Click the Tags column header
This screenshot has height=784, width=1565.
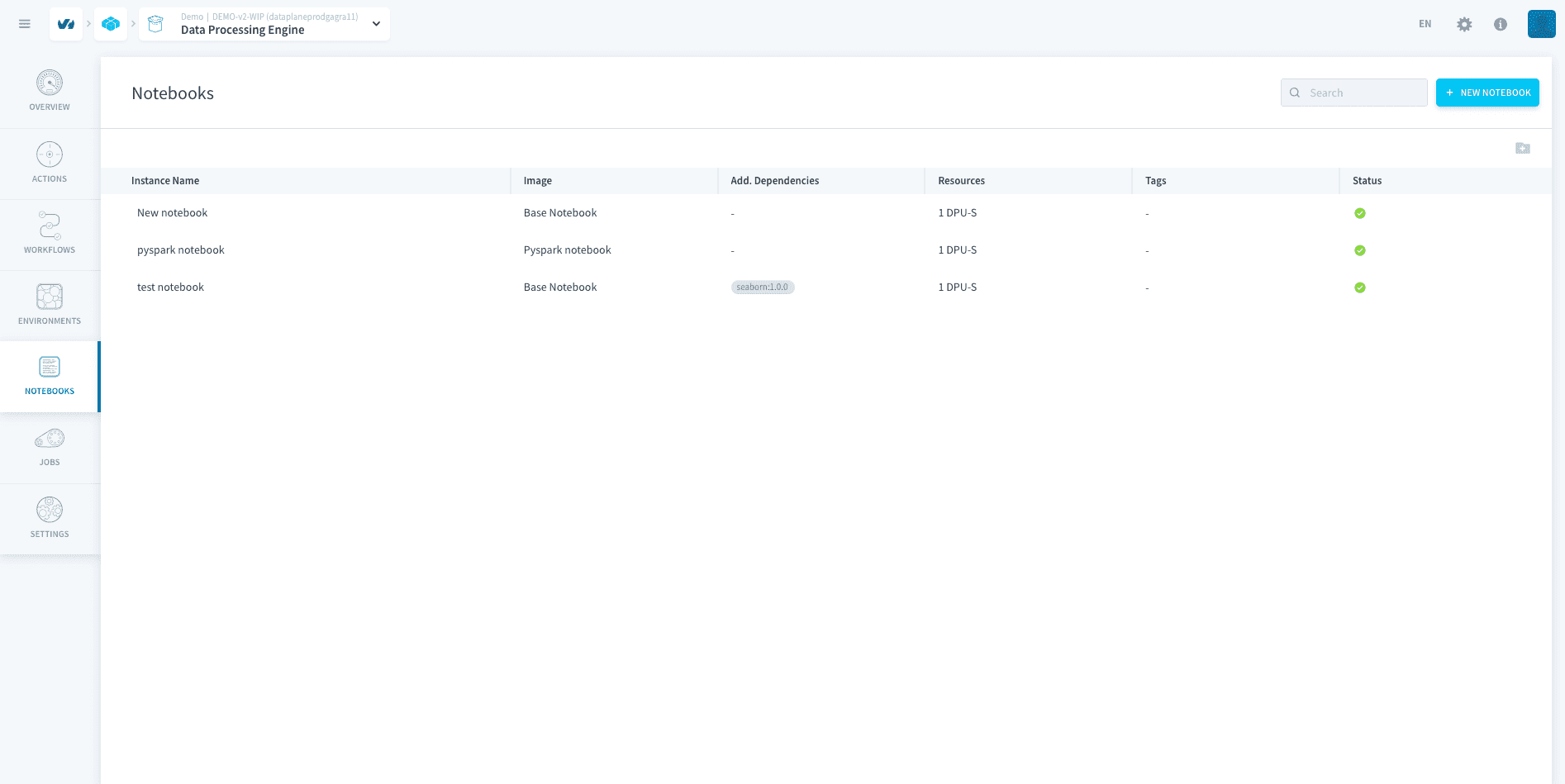click(x=1156, y=181)
